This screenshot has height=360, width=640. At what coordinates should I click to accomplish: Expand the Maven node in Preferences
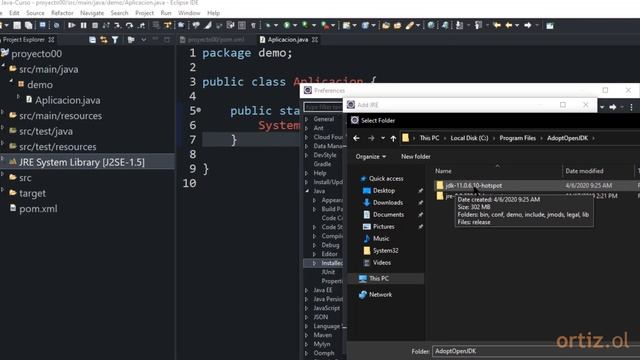click(307, 335)
